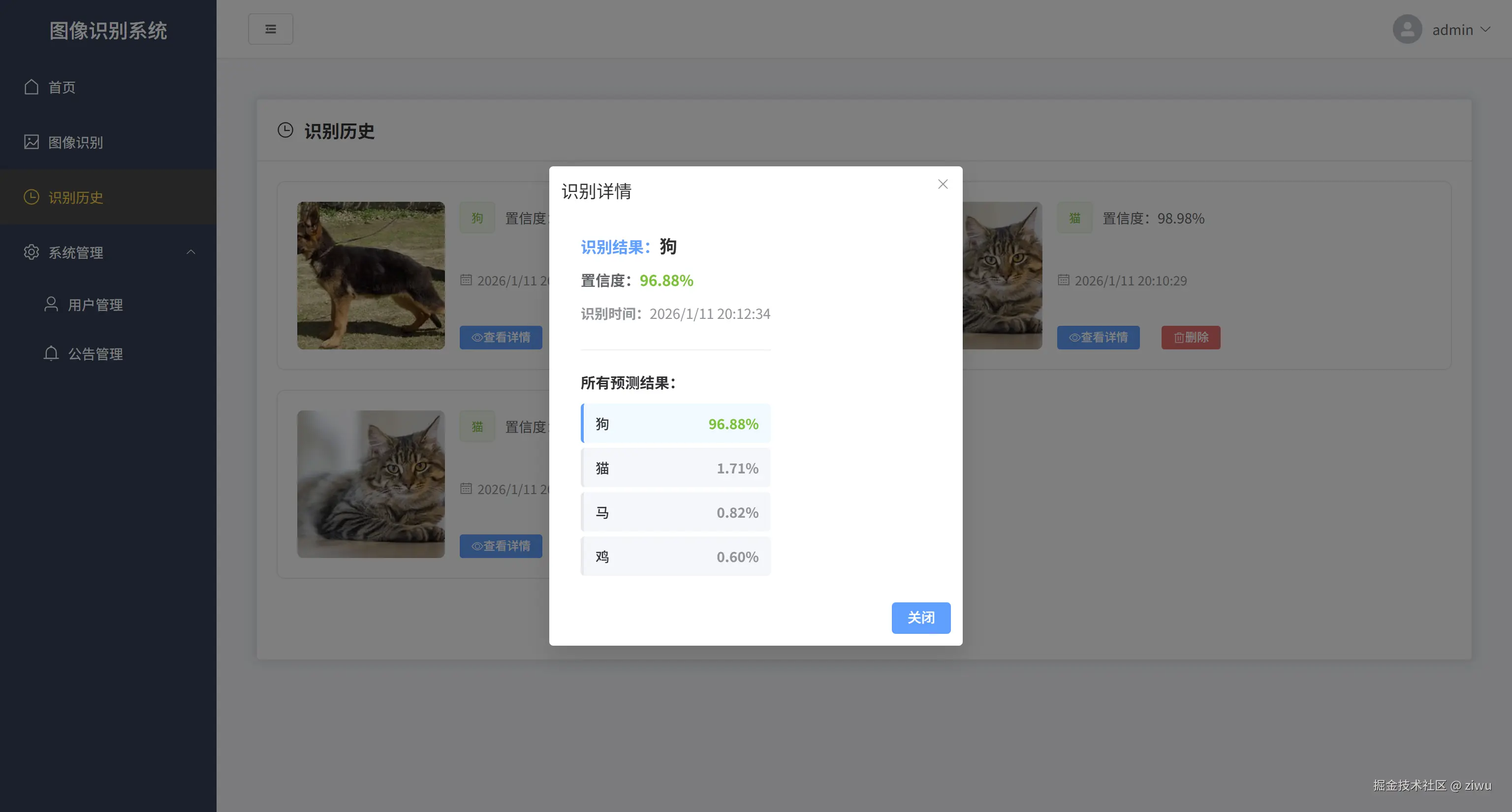Image resolution: width=1512 pixels, height=812 pixels.
Task: Click the 猫 1.71% prediction bar
Action: coord(676,467)
